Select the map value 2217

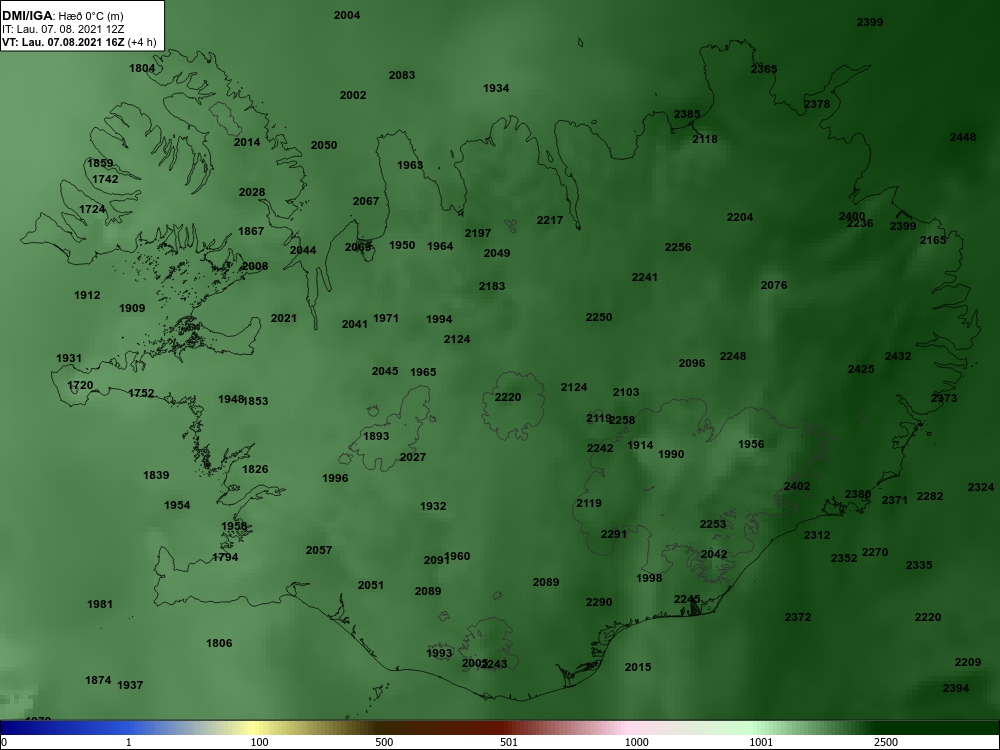pyautogui.click(x=550, y=220)
